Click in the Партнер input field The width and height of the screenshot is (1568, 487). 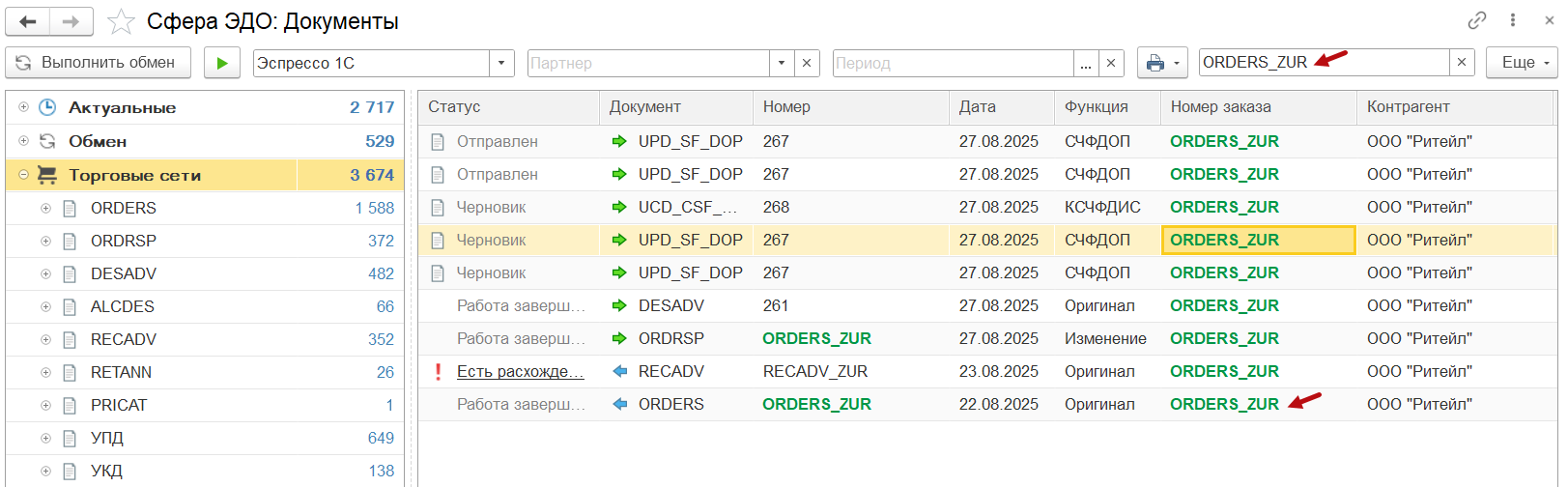coord(648,63)
